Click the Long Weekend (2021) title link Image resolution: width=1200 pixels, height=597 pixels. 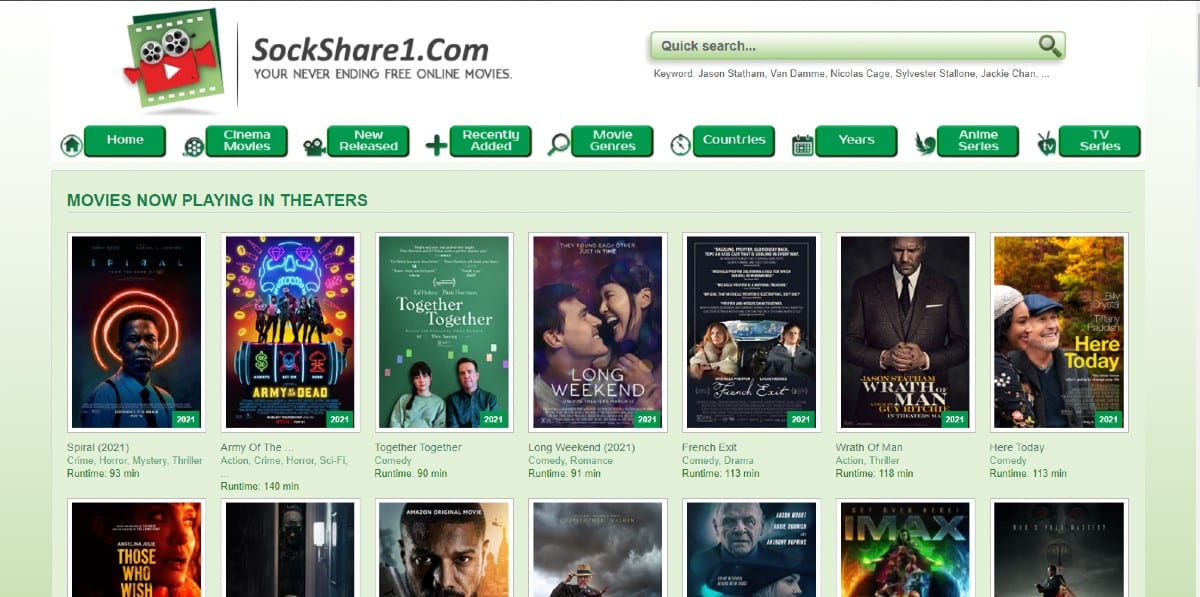[582, 447]
